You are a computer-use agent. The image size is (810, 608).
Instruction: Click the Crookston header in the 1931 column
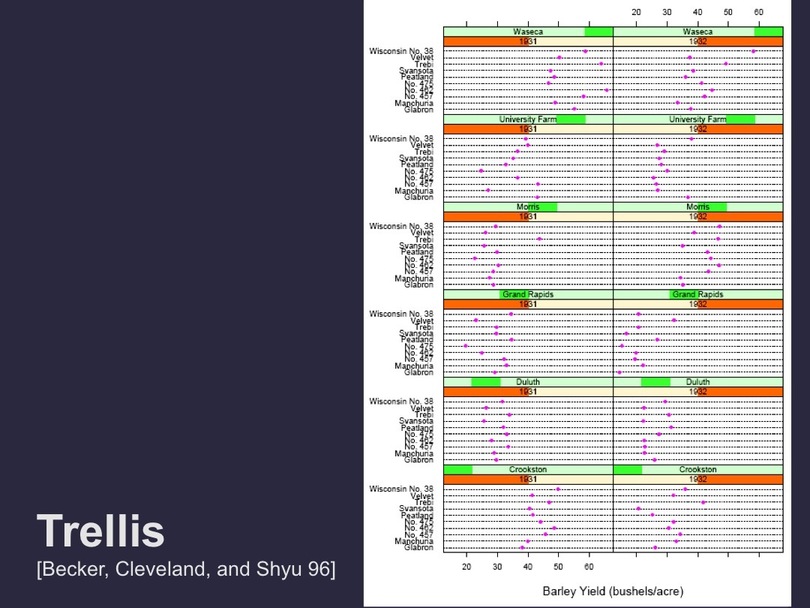tap(528, 469)
